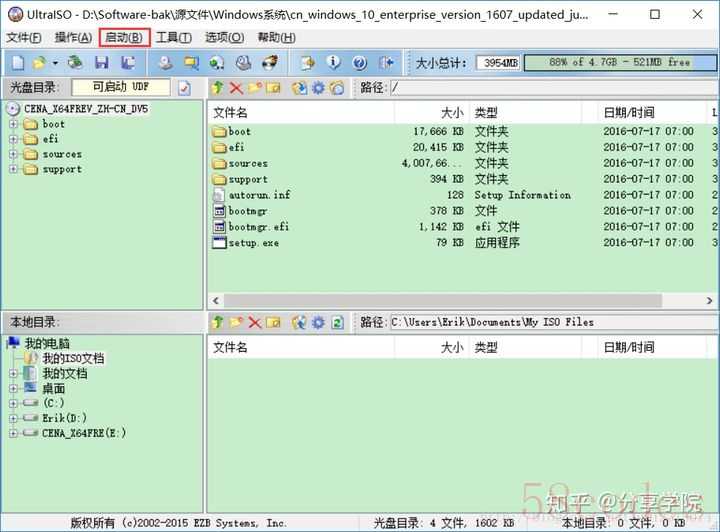Open the 工具(T) menu

tap(174, 38)
